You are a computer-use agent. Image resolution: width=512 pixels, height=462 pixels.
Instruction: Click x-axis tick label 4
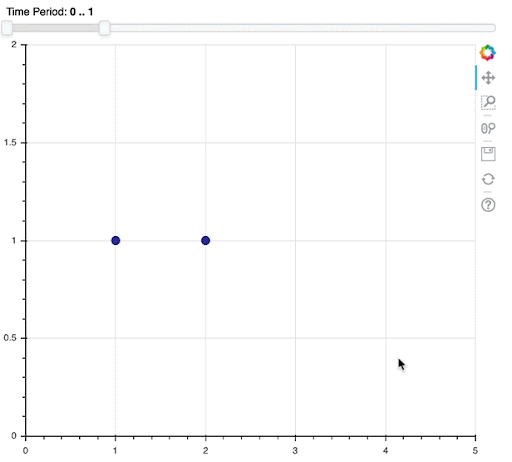(385, 451)
